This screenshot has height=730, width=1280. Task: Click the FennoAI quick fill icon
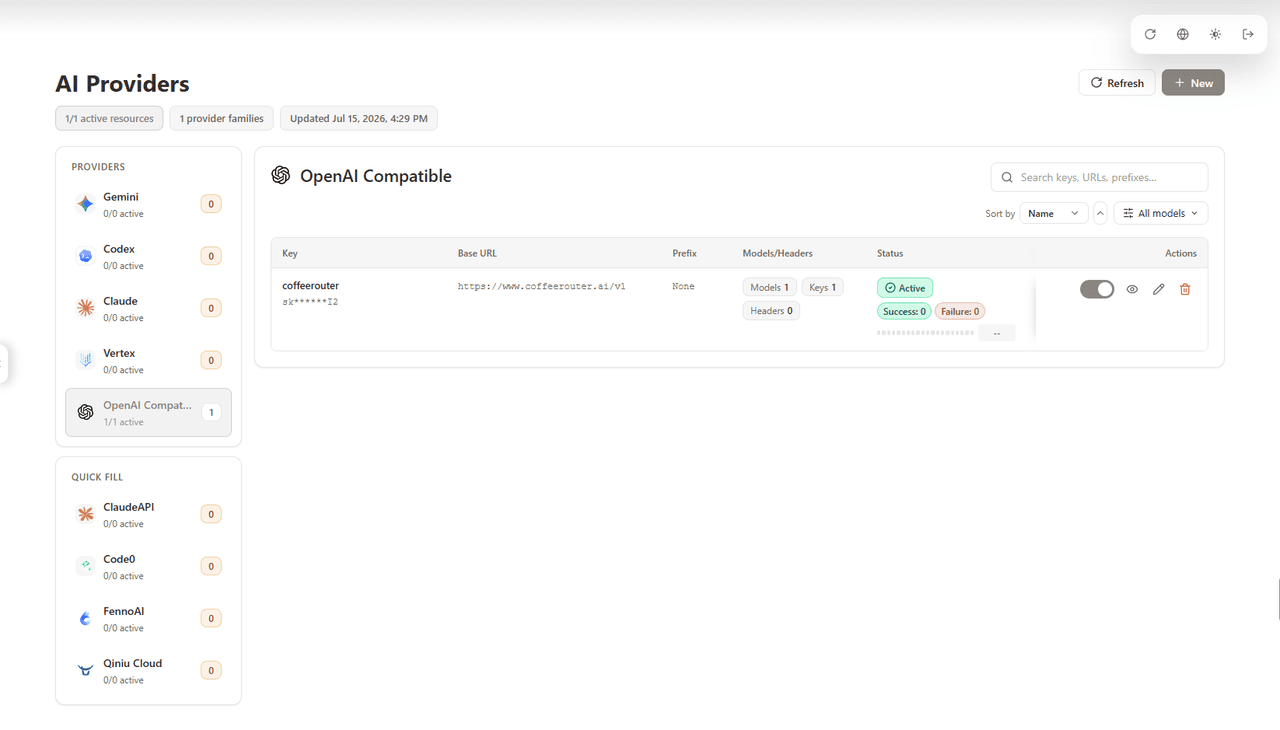point(86,618)
